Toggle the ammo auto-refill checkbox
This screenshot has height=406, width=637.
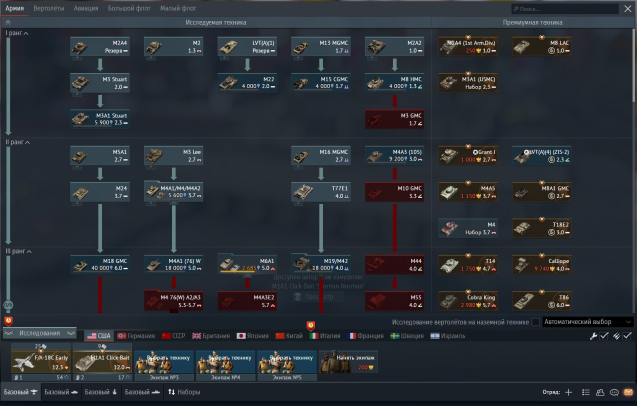[627, 336]
